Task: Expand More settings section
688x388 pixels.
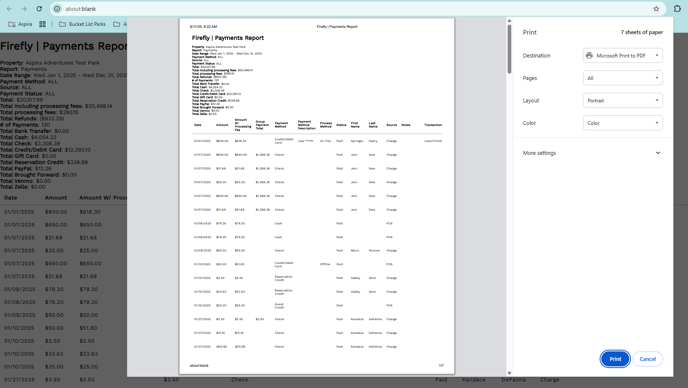Action: point(591,153)
